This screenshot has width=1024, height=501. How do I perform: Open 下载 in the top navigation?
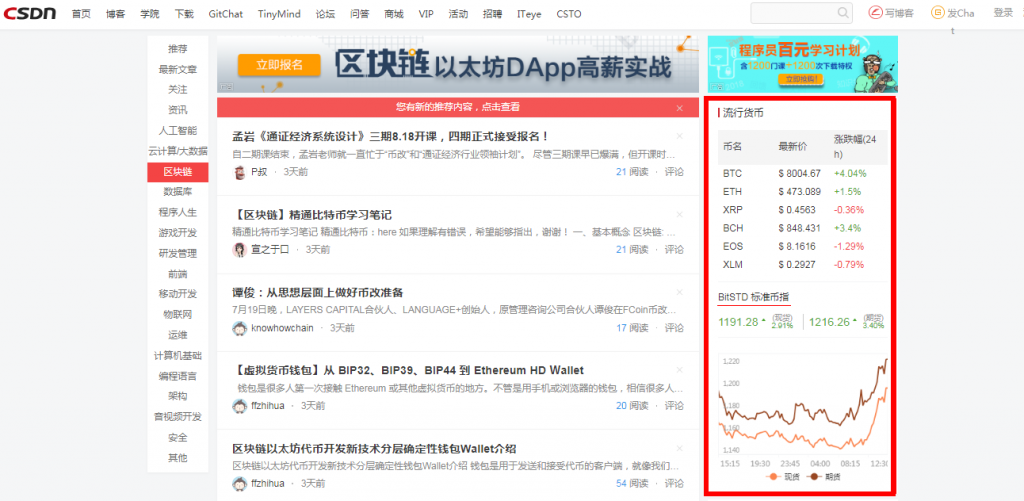click(184, 14)
